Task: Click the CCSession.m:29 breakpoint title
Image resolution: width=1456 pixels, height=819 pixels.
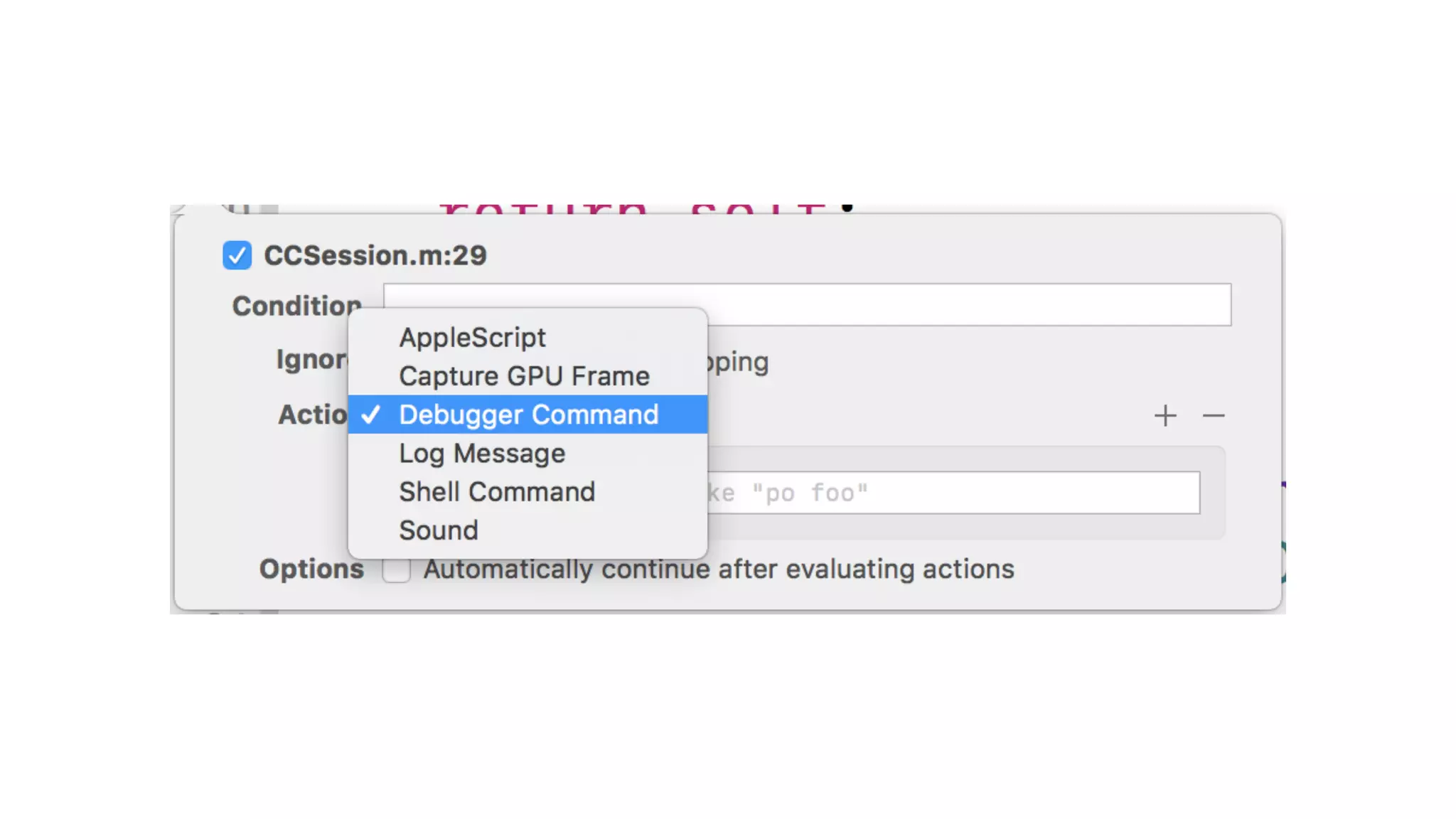Action: coord(375,255)
